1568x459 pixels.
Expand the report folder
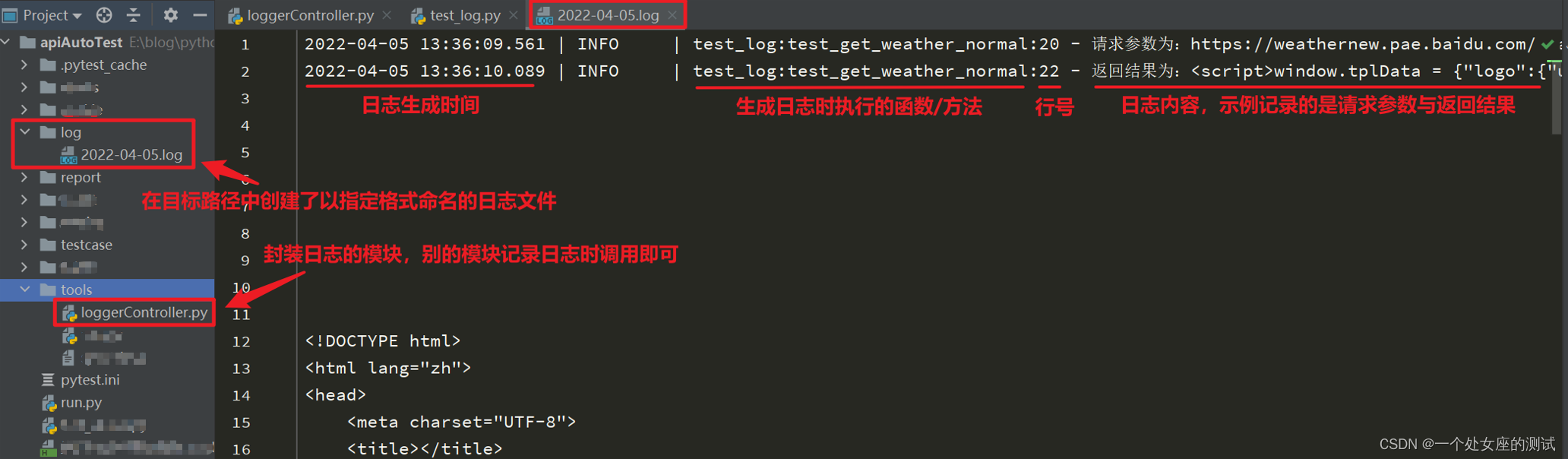[25, 177]
